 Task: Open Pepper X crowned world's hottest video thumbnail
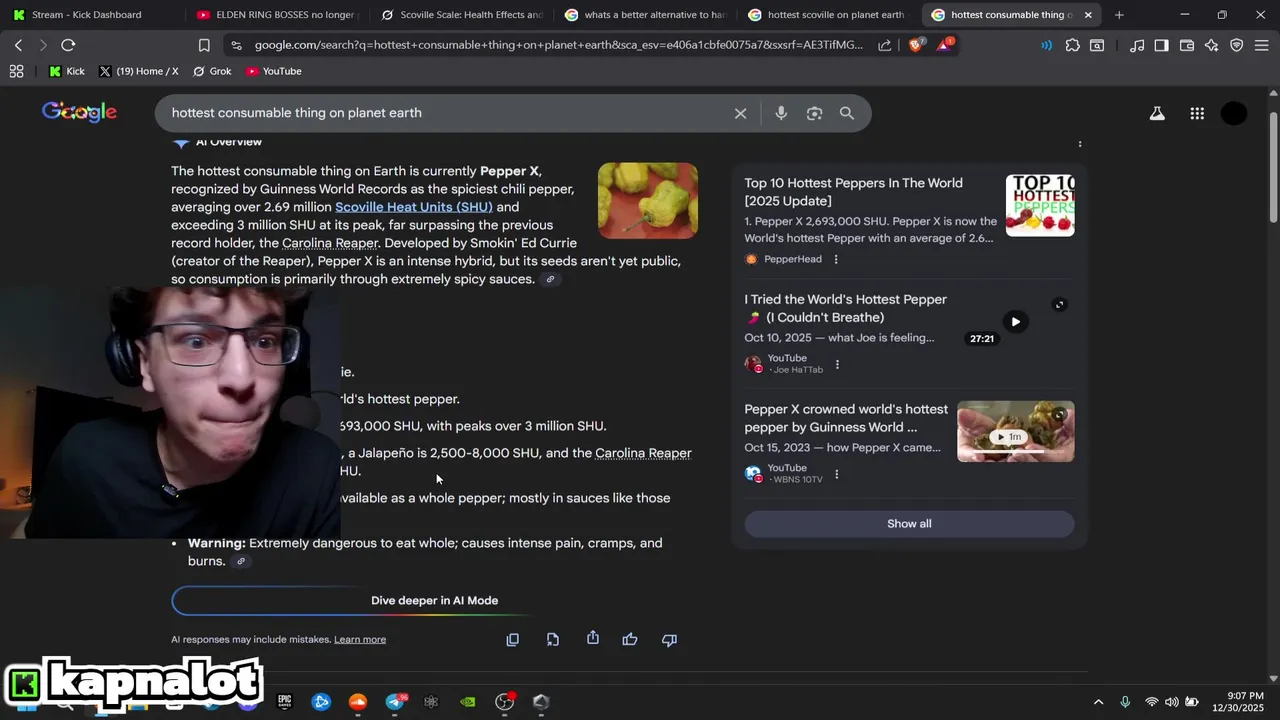(x=1016, y=431)
